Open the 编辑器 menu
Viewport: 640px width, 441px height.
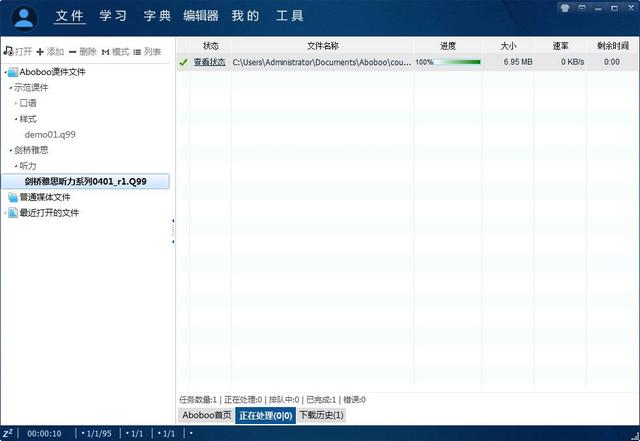point(201,16)
